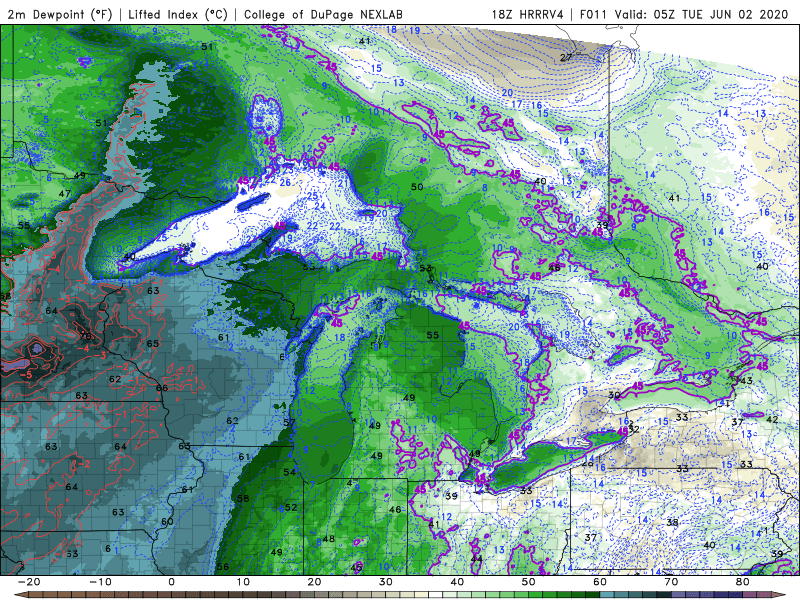Click the black '57' dewpoint value
This screenshot has width=800, height=600.
(x=289, y=422)
